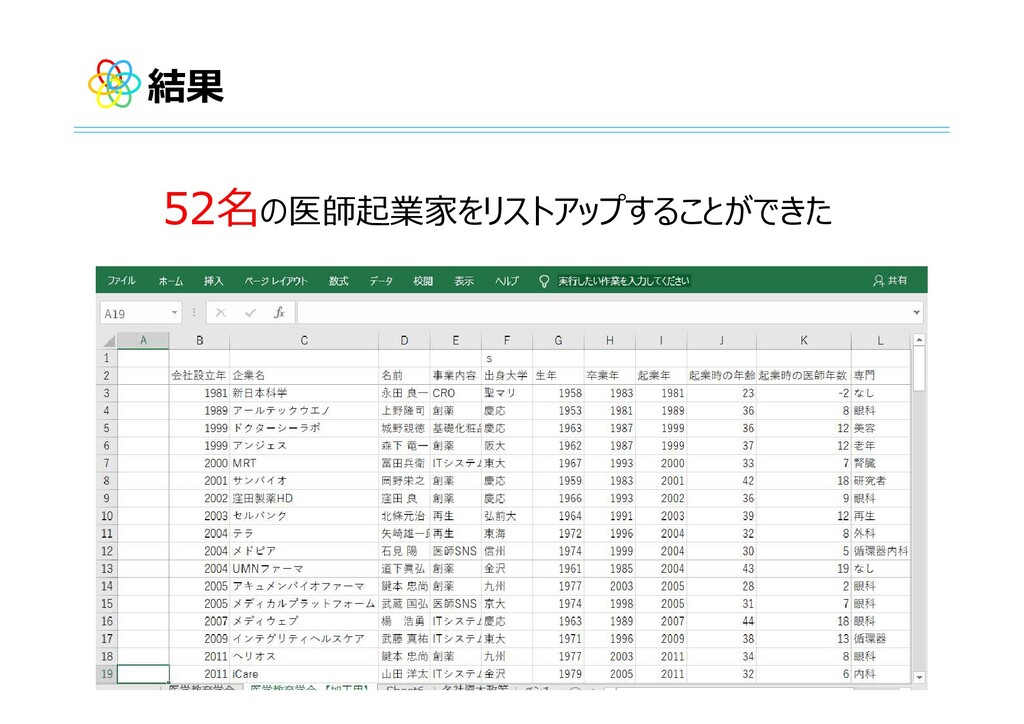Open the データ ribbon tab
This screenshot has height=724, width=1024.
click(x=381, y=281)
